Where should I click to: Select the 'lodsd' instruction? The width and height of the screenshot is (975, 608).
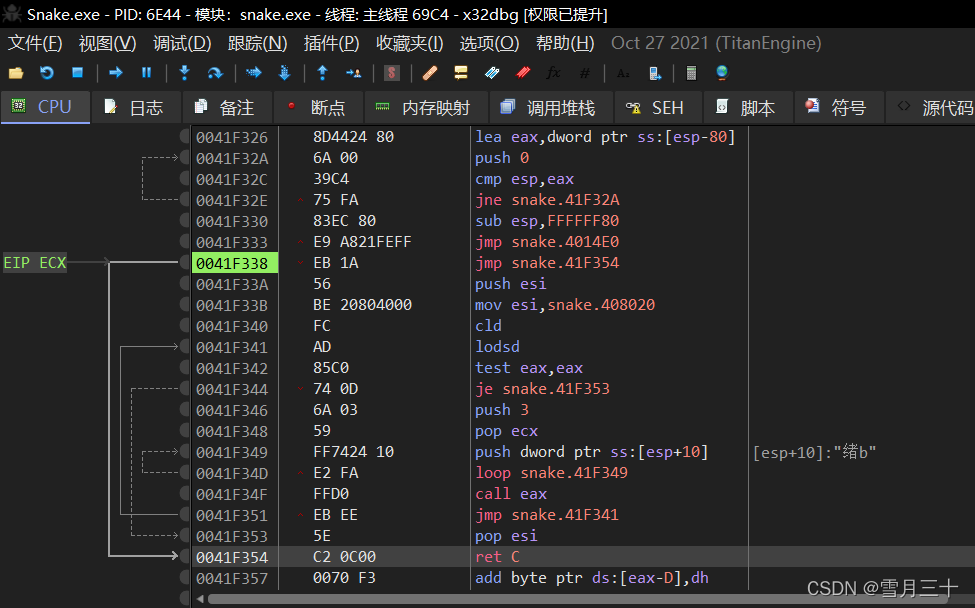pos(497,347)
